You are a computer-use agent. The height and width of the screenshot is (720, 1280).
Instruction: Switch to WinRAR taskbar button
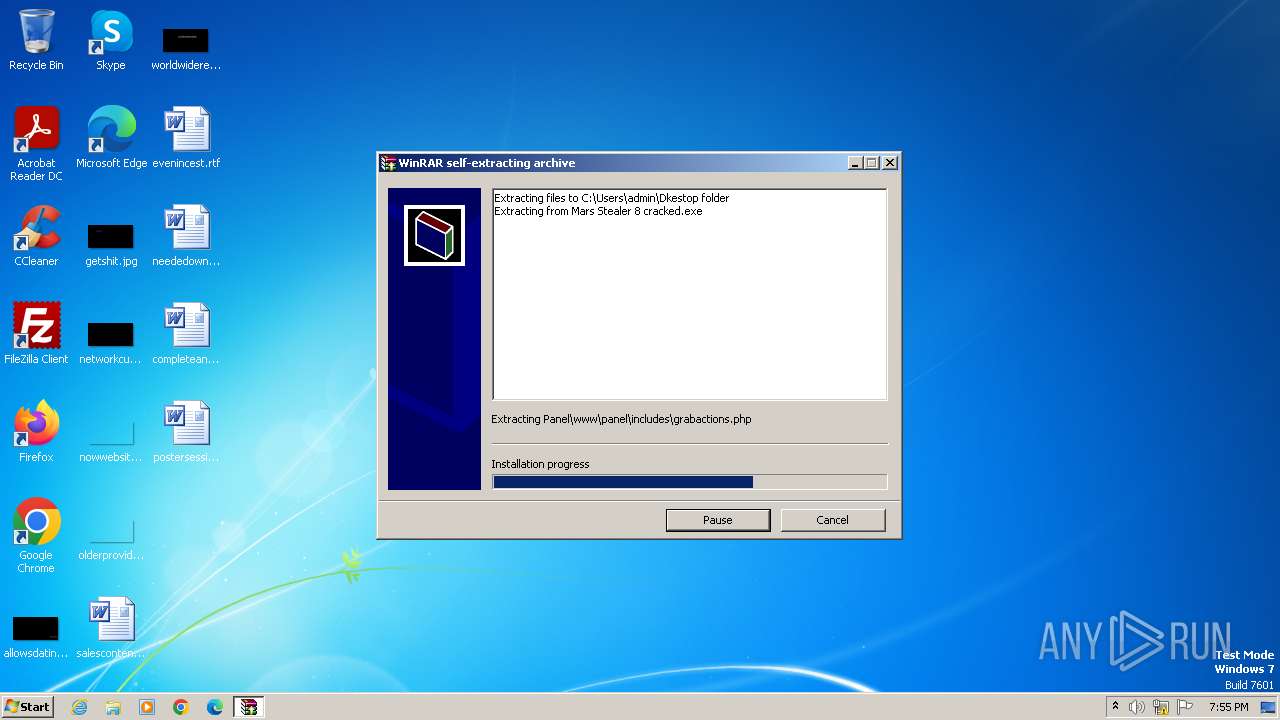(248, 707)
